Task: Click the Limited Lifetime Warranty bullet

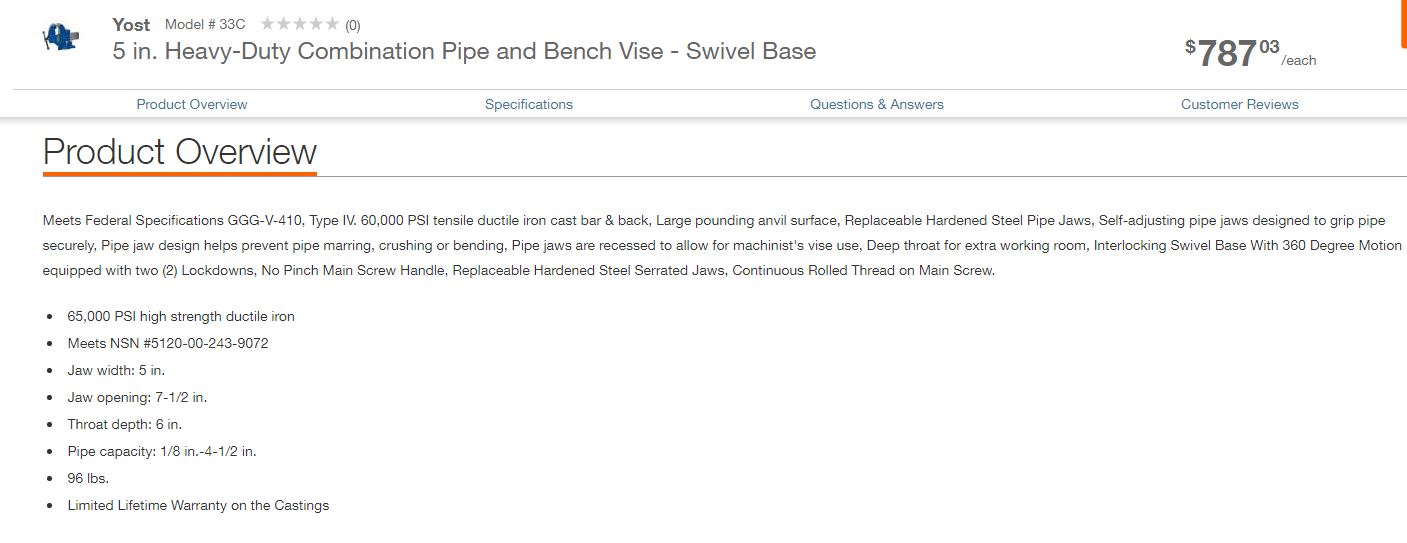Action: coord(198,505)
